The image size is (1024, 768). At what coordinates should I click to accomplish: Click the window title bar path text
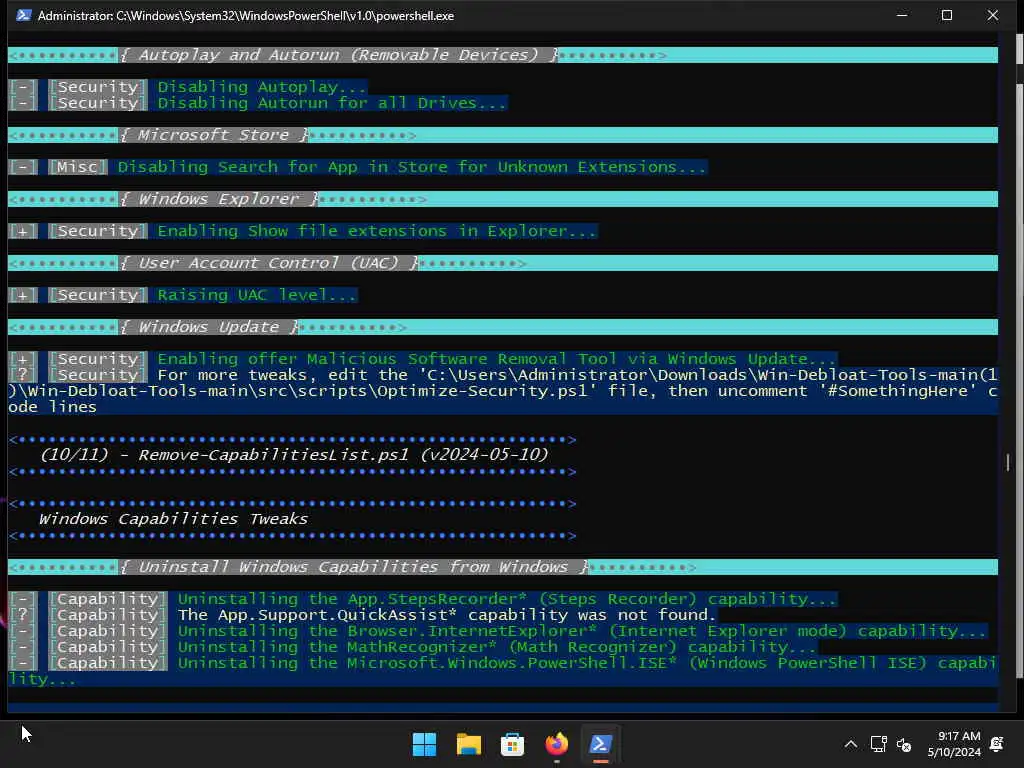pos(246,15)
